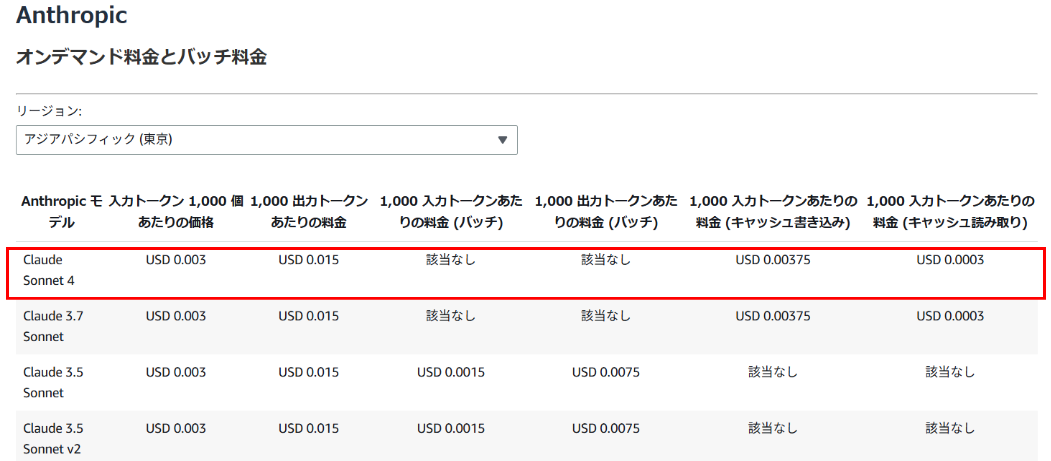
Task: Click USD 0.00375 cache write for Claude 3.7 Sonnet
Action: tap(773, 316)
